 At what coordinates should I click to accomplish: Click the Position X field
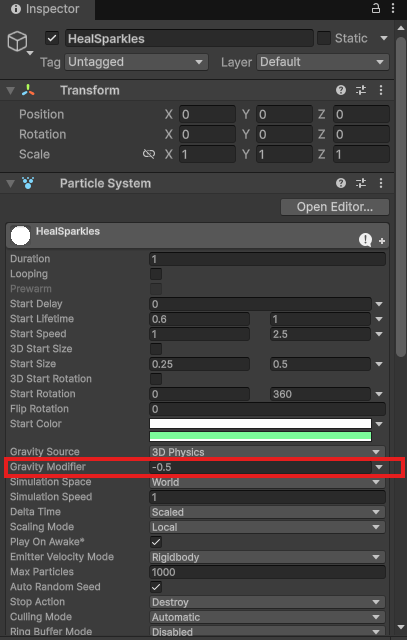[207, 114]
